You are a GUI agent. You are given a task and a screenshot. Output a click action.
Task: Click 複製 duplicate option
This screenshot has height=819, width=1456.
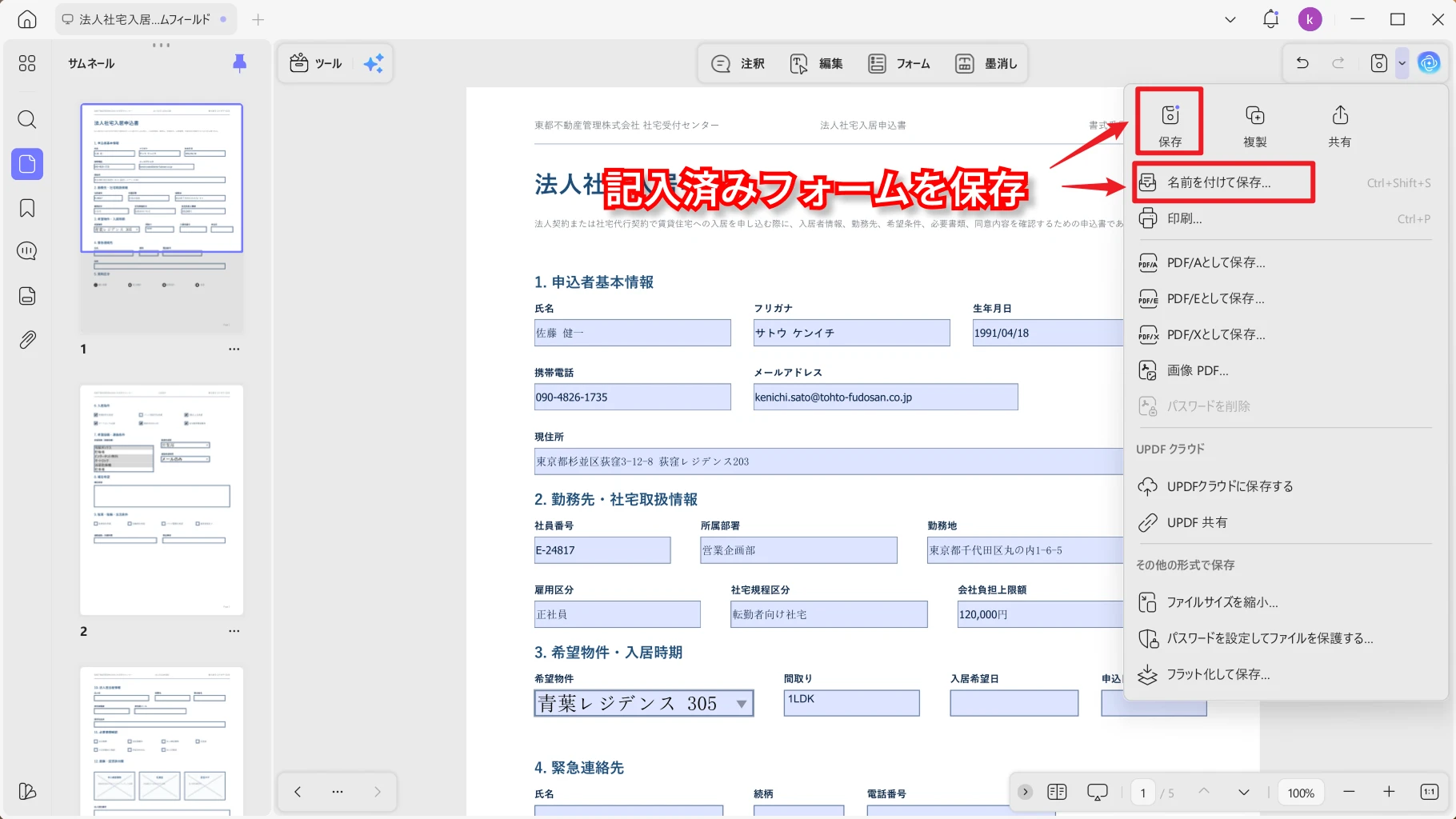(x=1254, y=125)
